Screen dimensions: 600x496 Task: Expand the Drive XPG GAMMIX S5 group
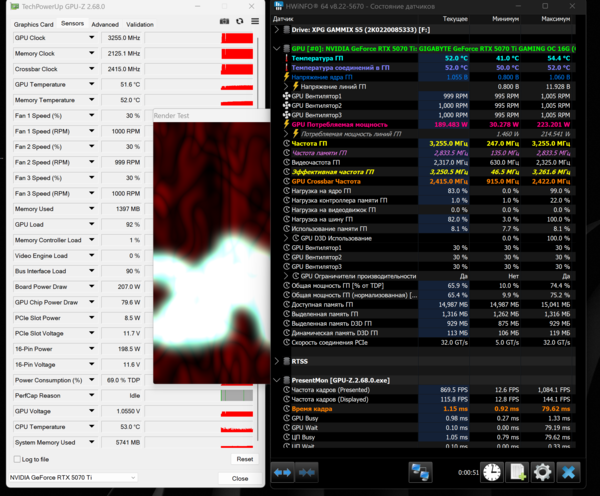coord(277,29)
